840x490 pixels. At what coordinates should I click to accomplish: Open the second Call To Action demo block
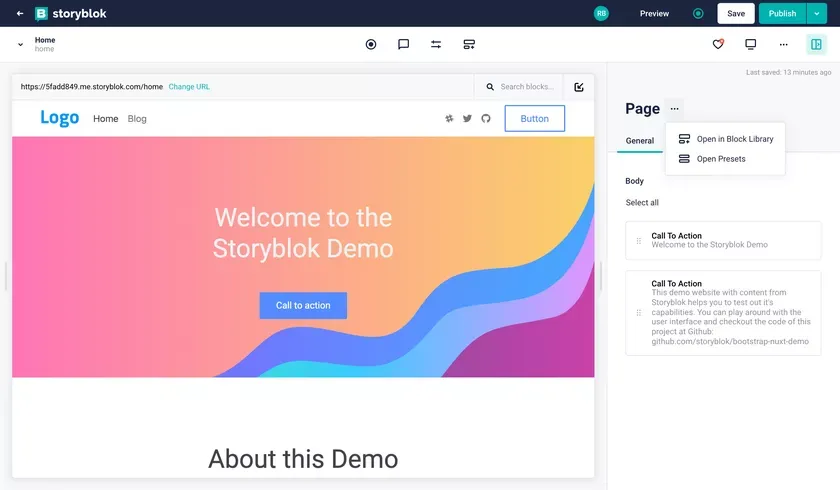click(723, 313)
